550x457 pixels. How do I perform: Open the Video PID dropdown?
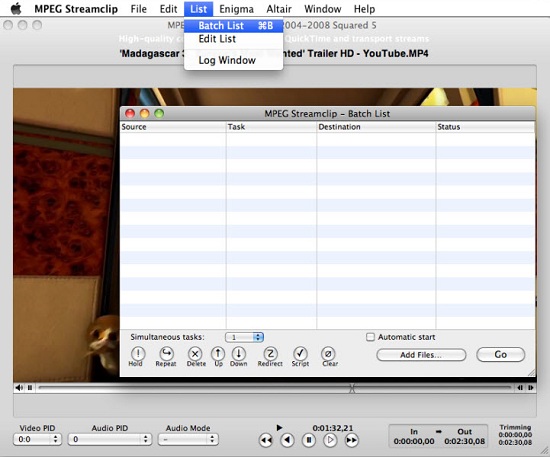(x=38, y=439)
